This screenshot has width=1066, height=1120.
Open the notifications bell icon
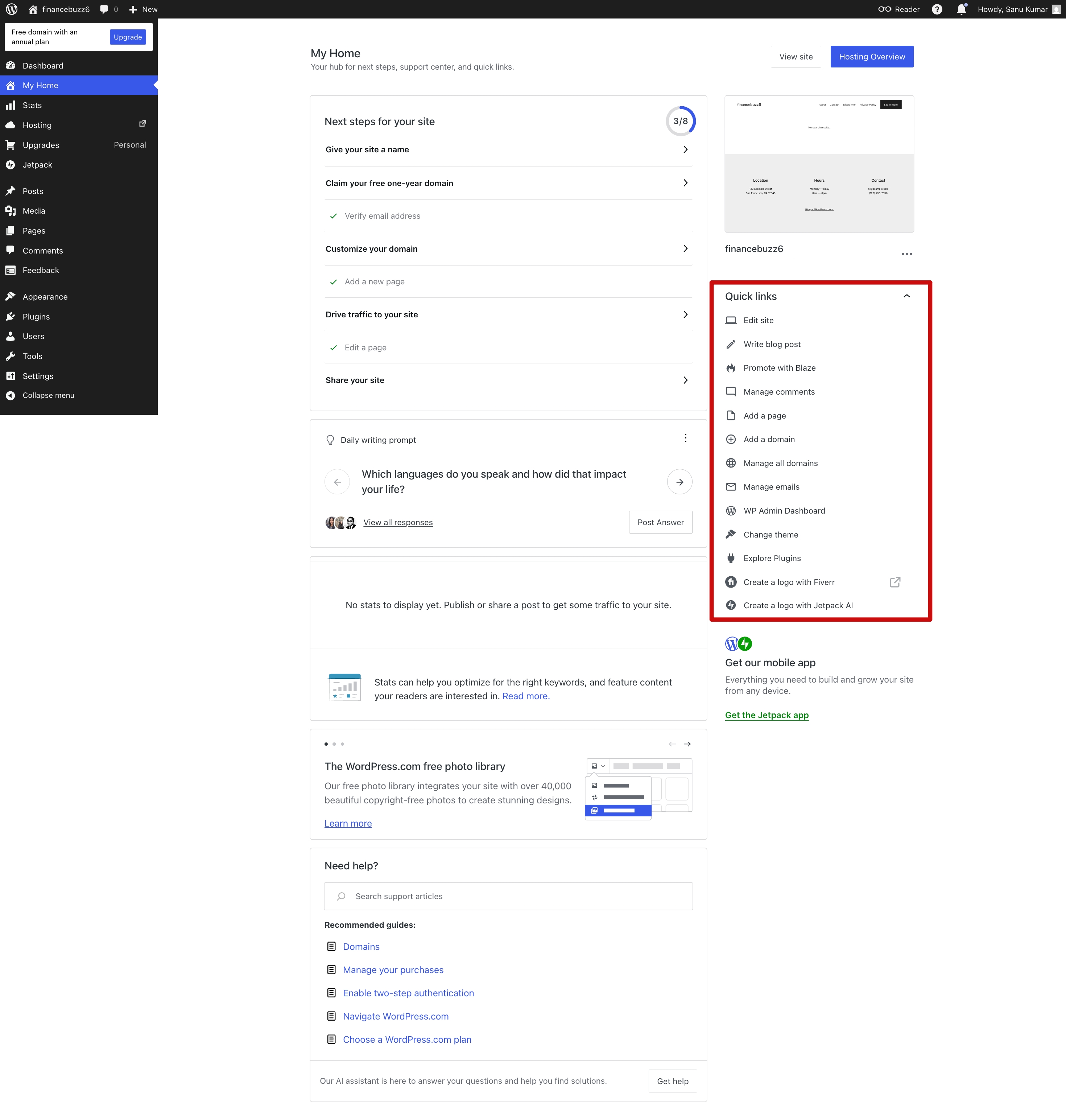tap(962, 9)
